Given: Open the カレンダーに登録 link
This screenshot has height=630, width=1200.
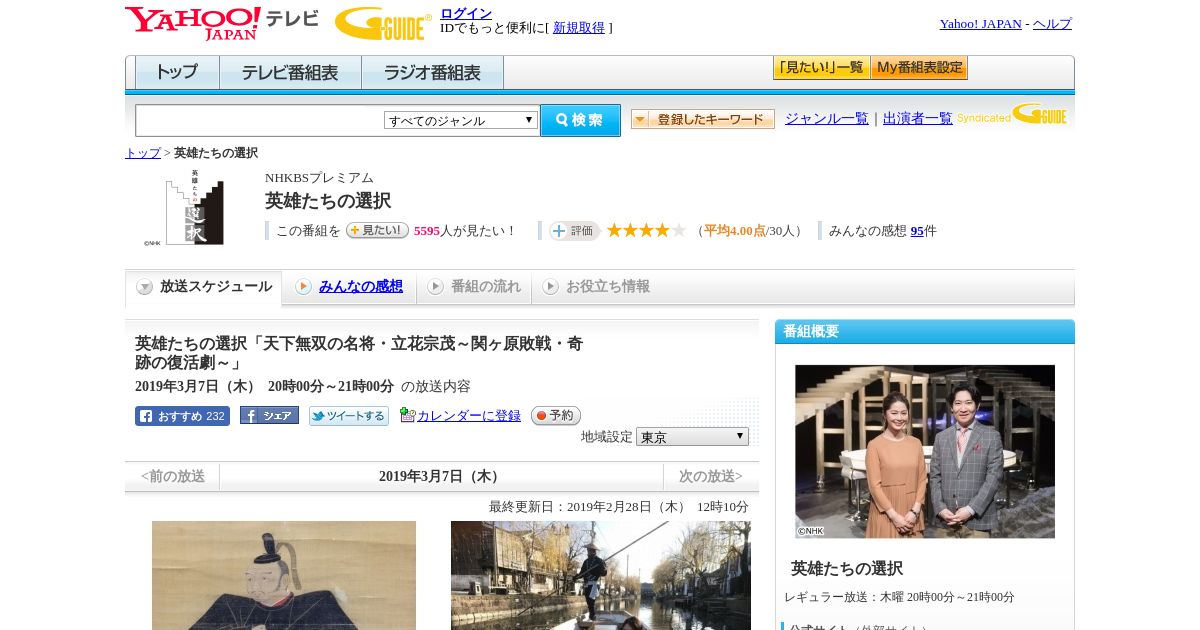Looking at the screenshot, I should tap(469, 416).
